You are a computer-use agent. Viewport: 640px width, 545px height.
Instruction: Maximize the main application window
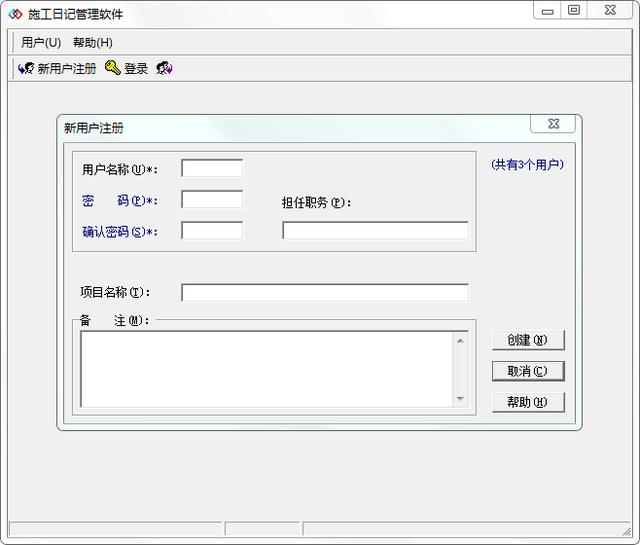pos(574,11)
